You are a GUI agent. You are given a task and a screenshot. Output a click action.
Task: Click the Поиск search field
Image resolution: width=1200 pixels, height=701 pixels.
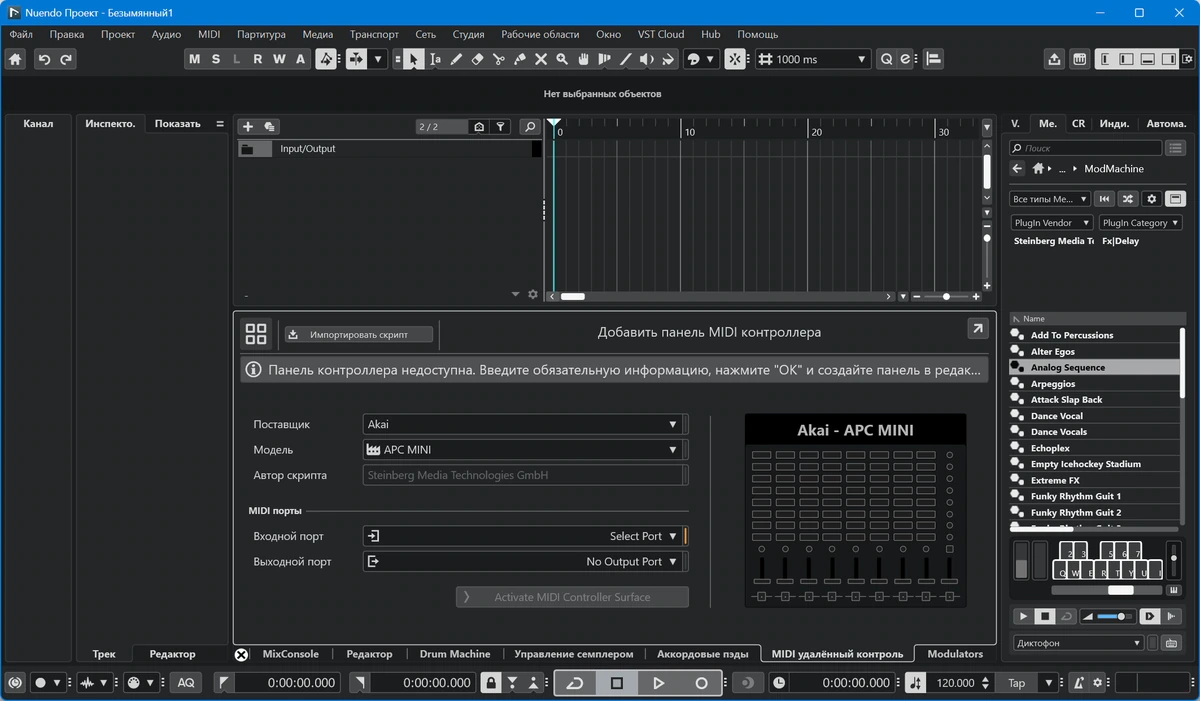pyautogui.click(x=1087, y=148)
